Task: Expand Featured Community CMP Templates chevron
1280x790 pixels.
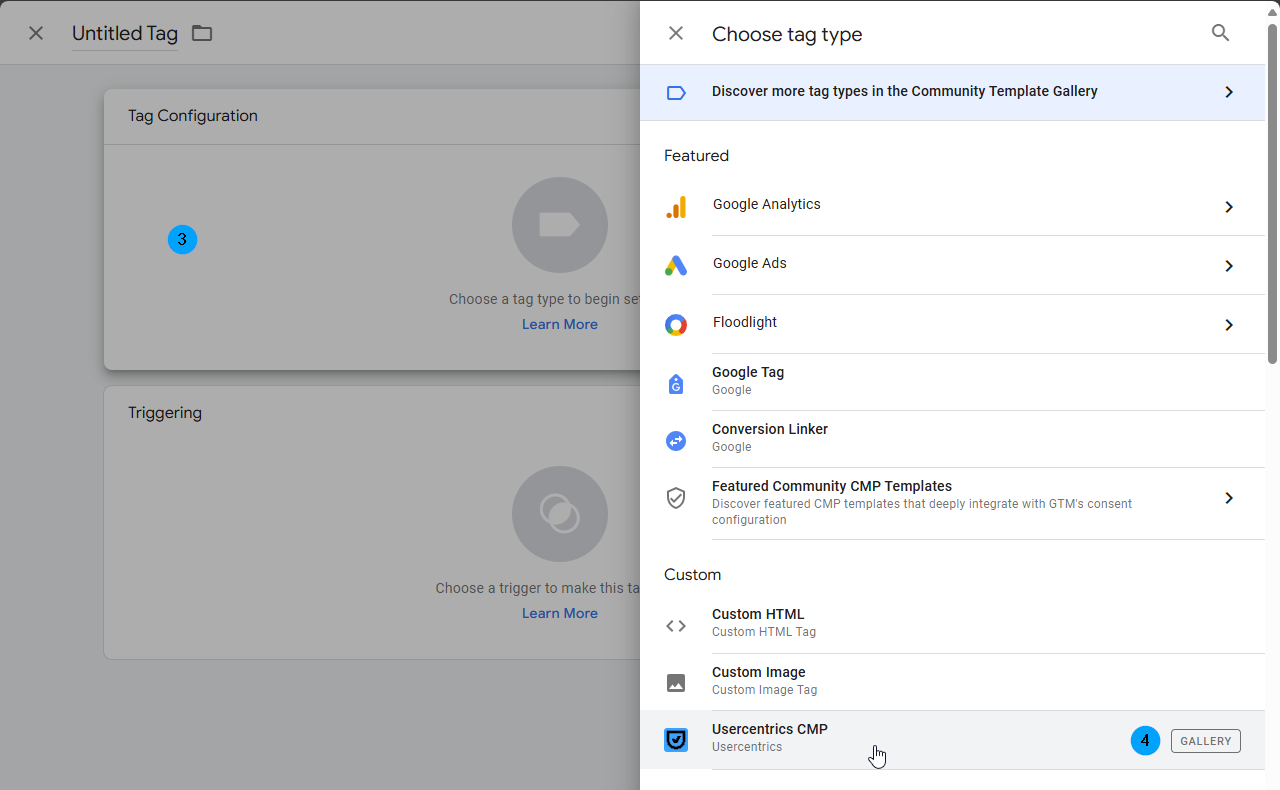Action: (1229, 498)
